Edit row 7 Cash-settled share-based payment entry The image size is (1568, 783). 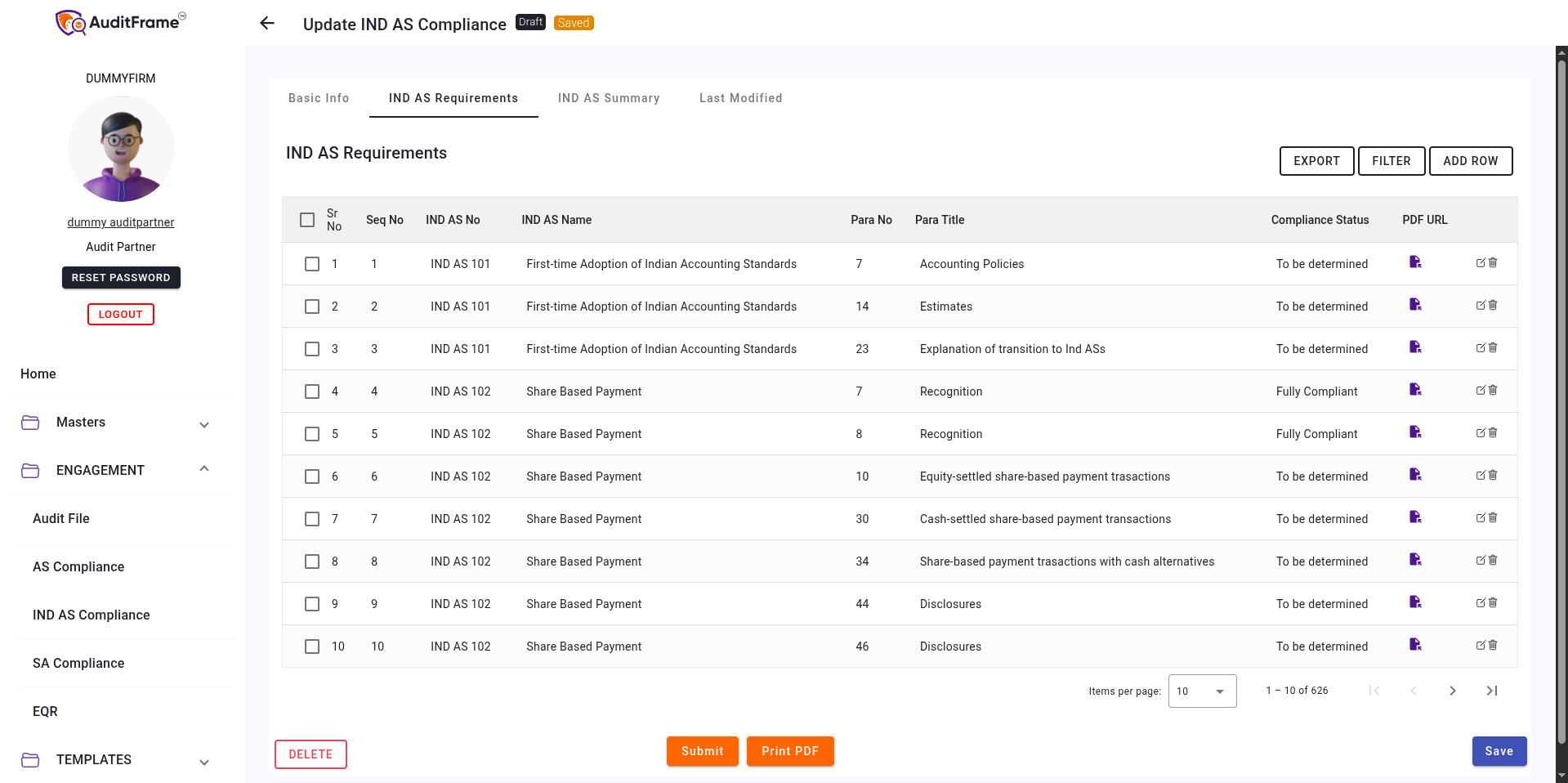pyautogui.click(x=1481, y=518)
